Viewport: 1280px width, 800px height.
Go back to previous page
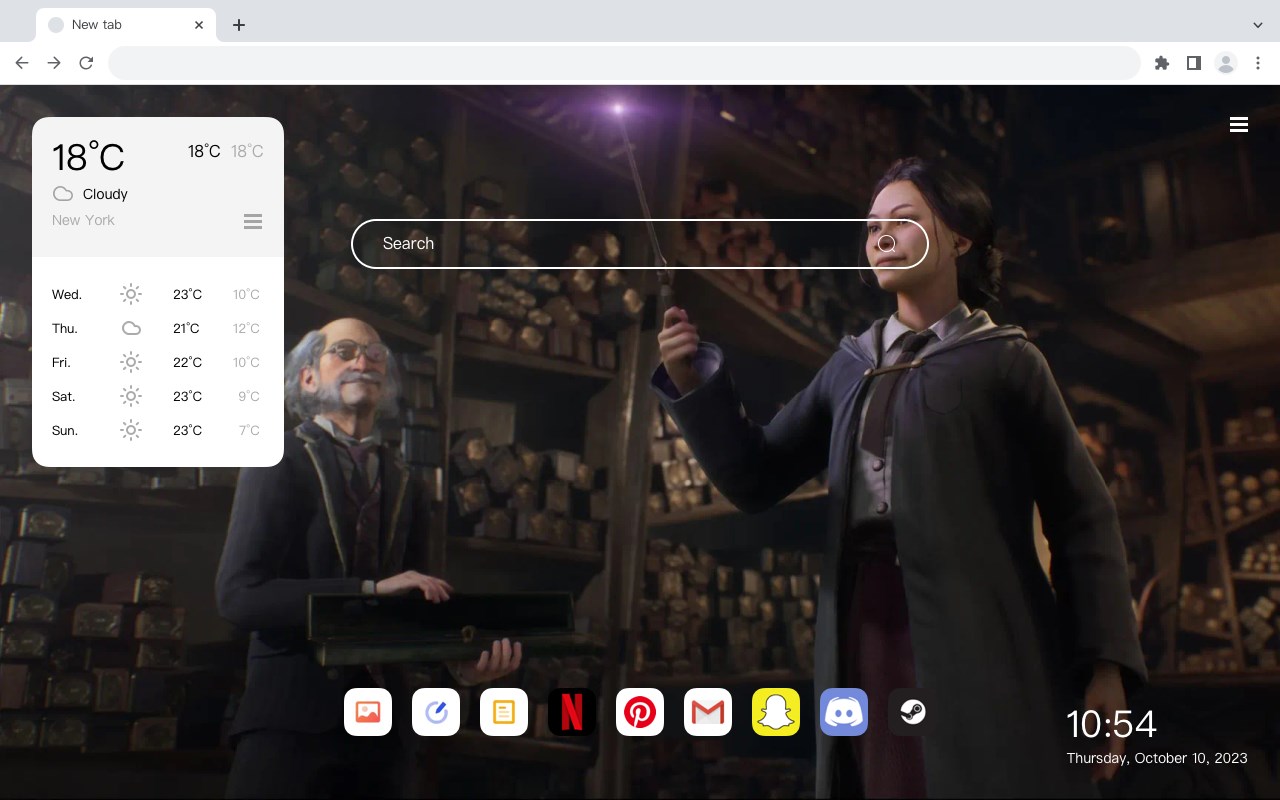(x=22, y=63)
